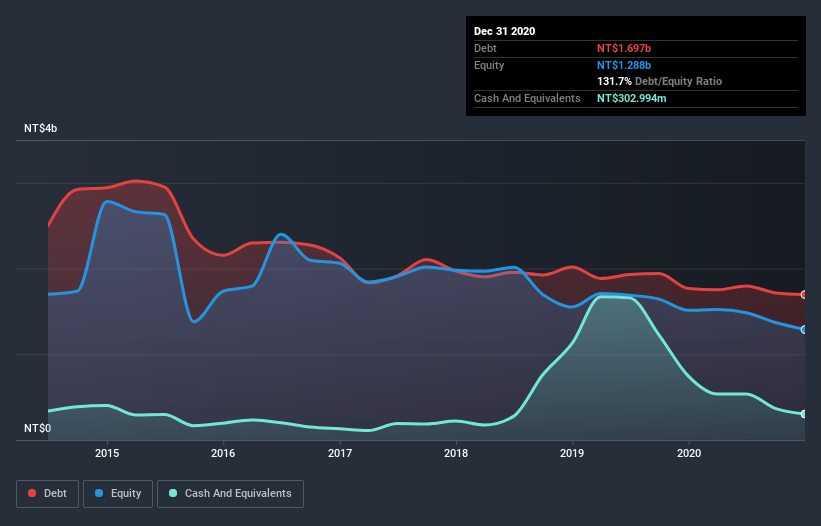Click the NT$1.288b equity value

624,65
